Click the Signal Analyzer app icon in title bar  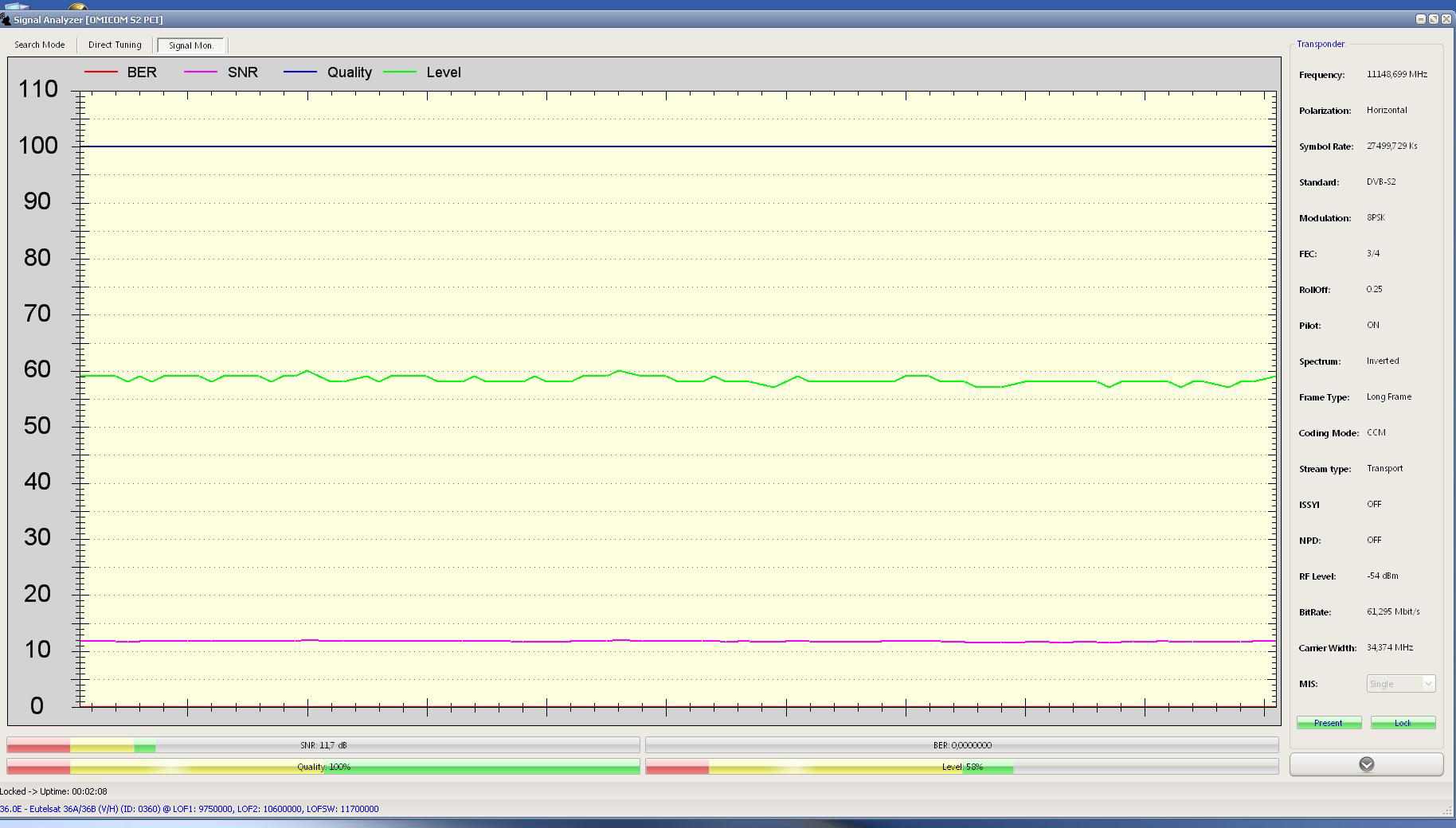(6, 19)
